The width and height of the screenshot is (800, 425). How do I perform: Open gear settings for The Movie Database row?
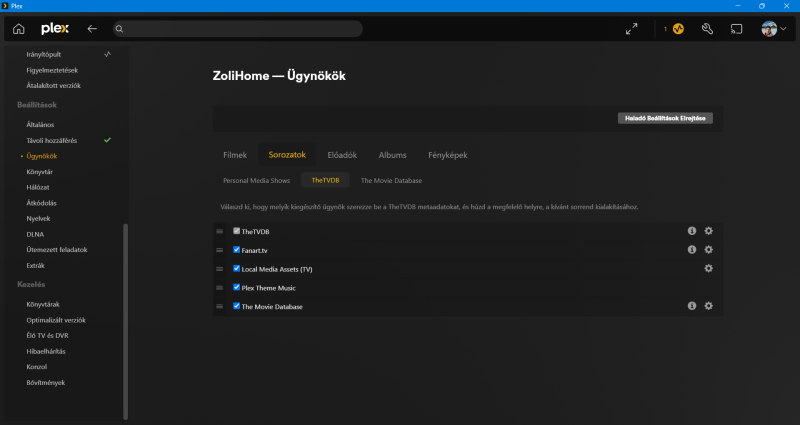pyautogui.click(x=709, y=306)
